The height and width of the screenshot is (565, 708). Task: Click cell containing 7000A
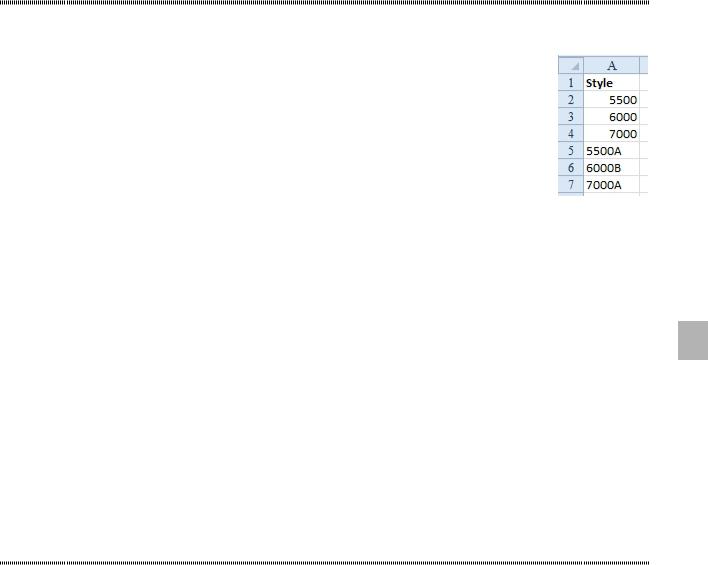point(612,185)
